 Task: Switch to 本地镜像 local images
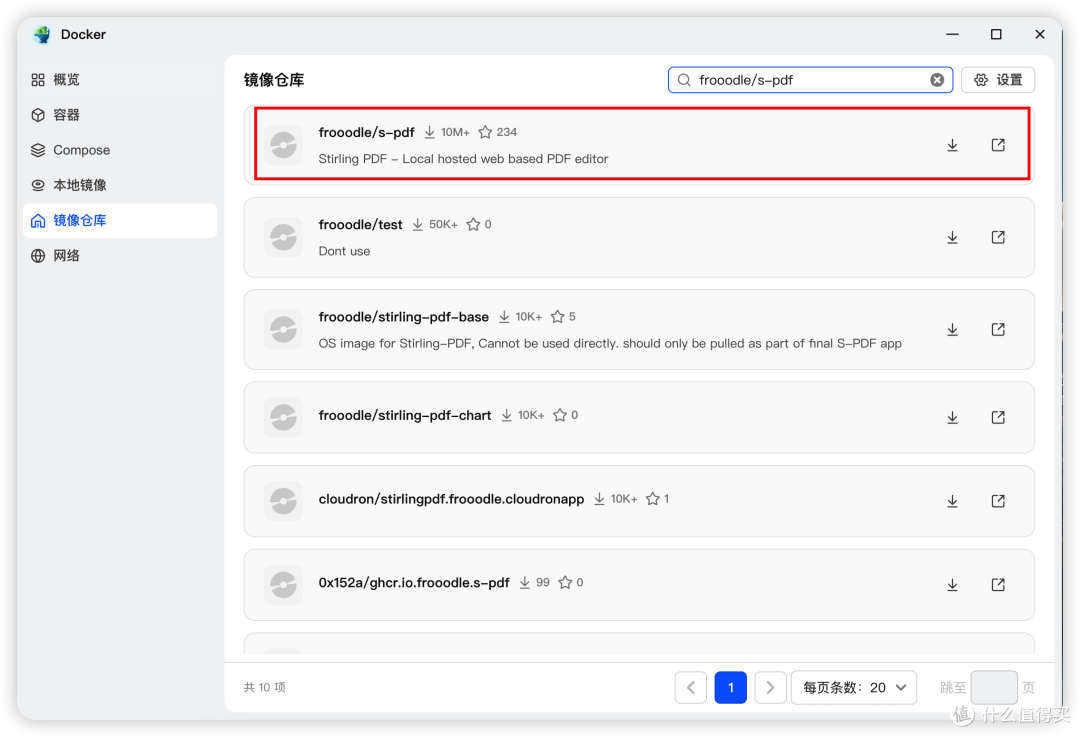pos(120,185)
